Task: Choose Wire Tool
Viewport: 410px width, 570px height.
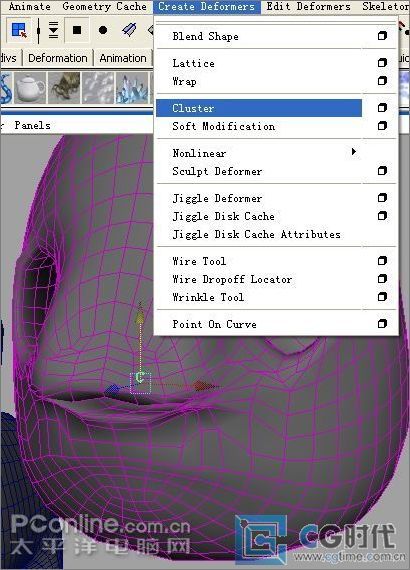Action: [x=199, y=261]
